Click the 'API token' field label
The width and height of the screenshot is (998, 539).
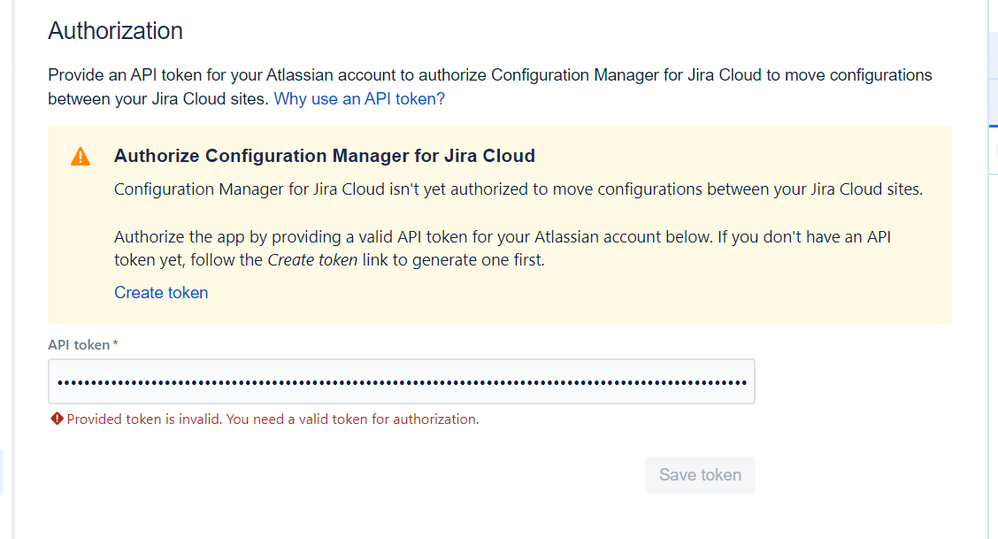pos(79,345)
